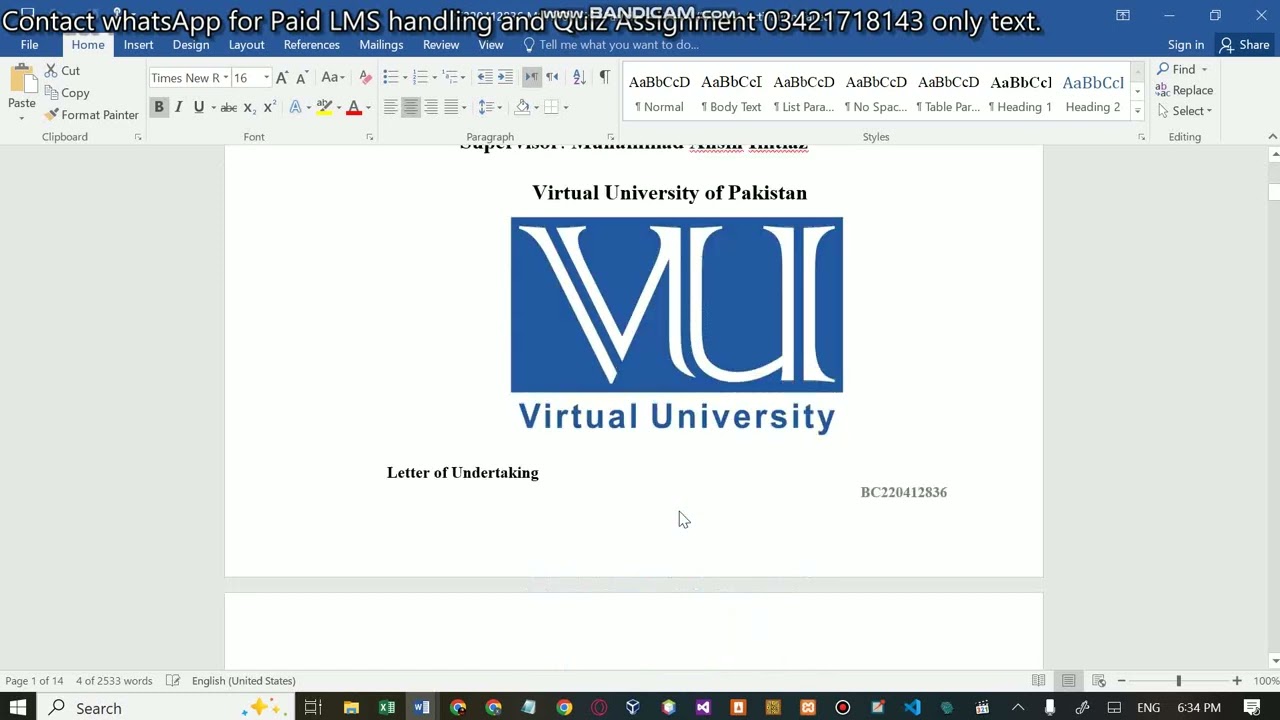Toggle Italic formatting
Image resolution: width=1280 pixels, height=720 pixels.
pos(179,107)
